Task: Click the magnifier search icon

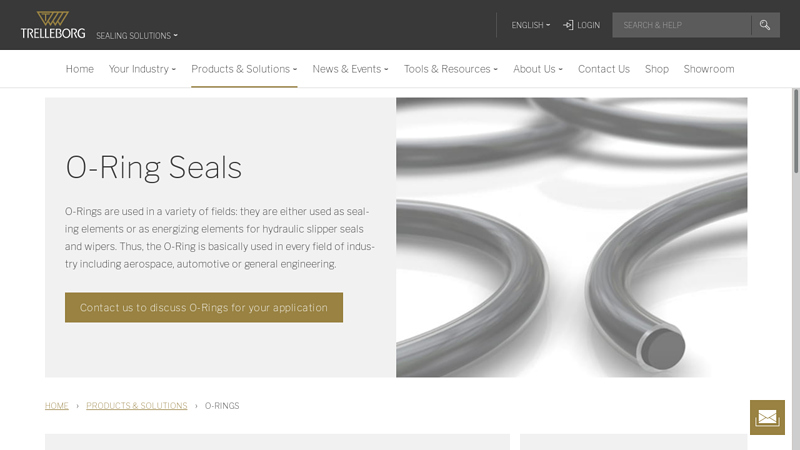Action: pos(765,25)
